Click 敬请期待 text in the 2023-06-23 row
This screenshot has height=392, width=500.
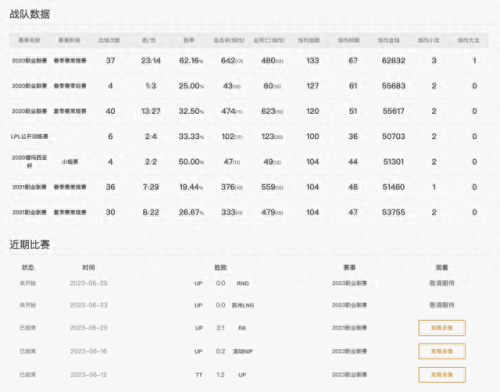442,305
